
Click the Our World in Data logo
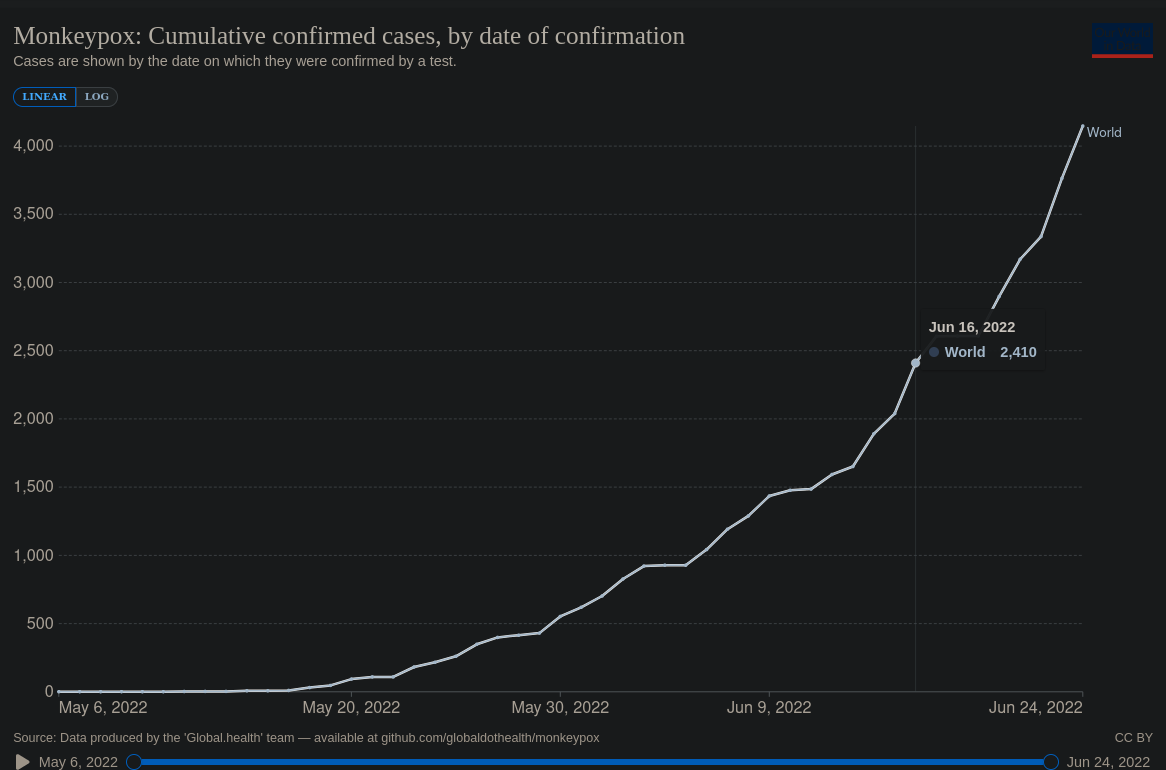(1122, 40)
